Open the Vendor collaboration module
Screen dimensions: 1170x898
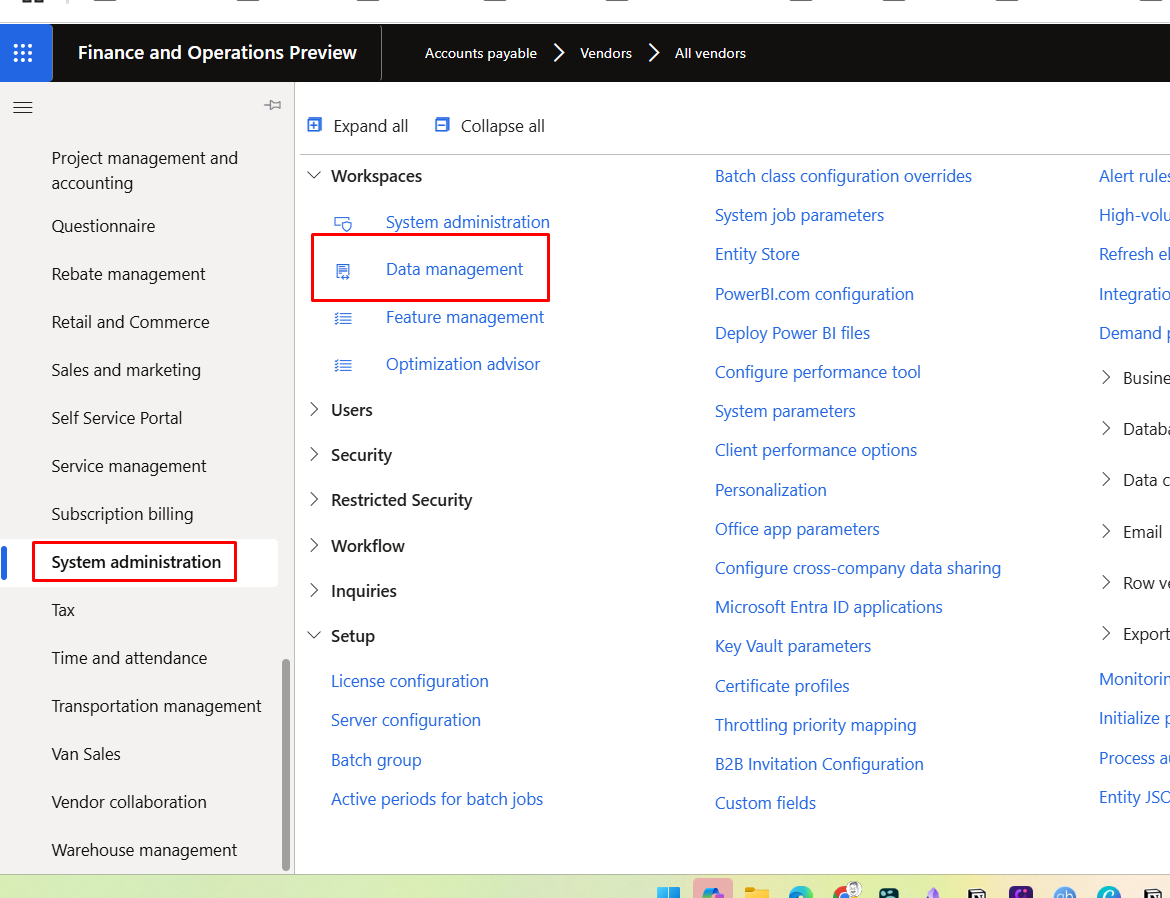click(129, 802)
